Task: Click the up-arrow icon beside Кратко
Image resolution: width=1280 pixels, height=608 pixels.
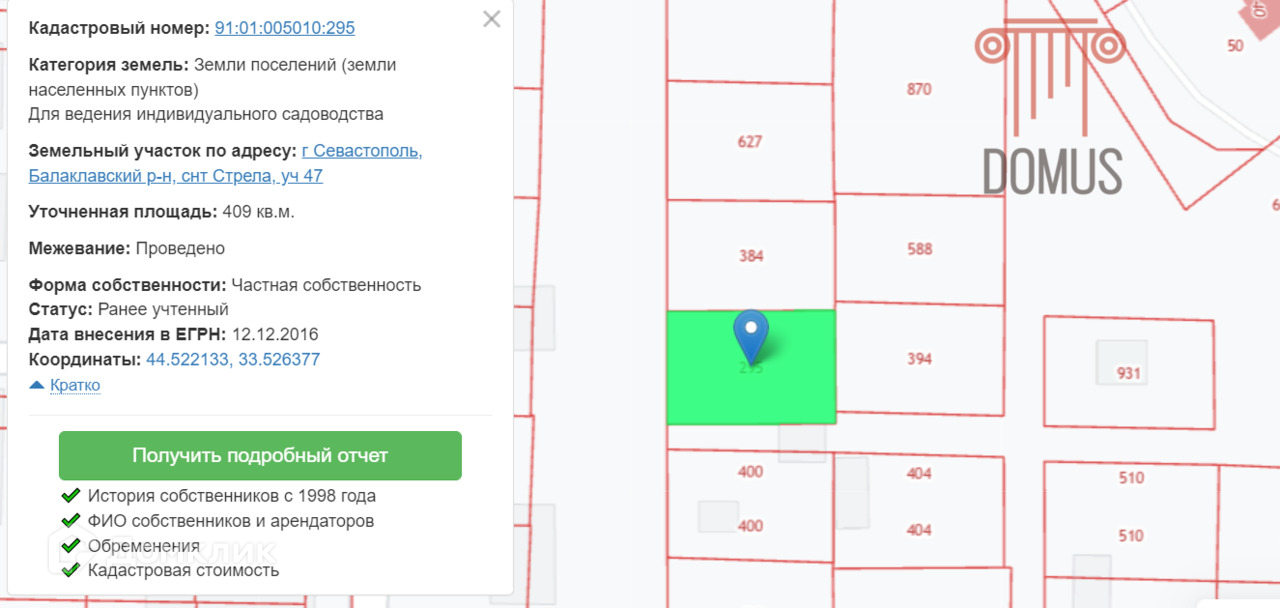Action: [x=37, y=385]
